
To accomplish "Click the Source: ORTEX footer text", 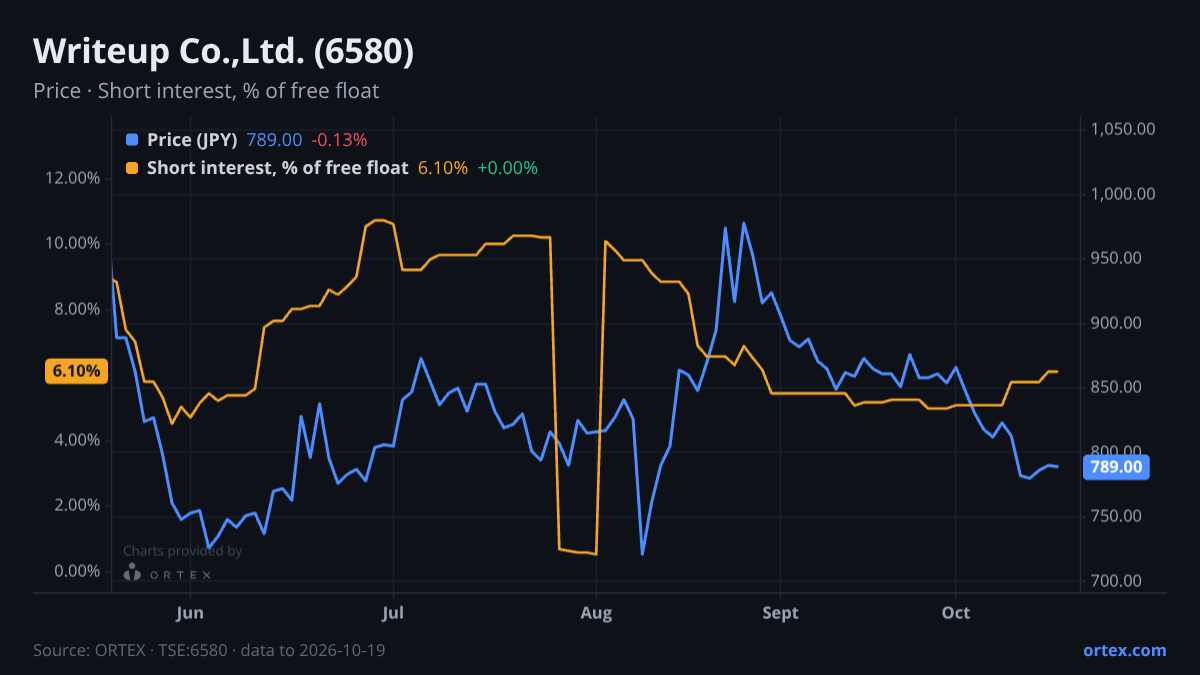I will (x=209, y=650).
